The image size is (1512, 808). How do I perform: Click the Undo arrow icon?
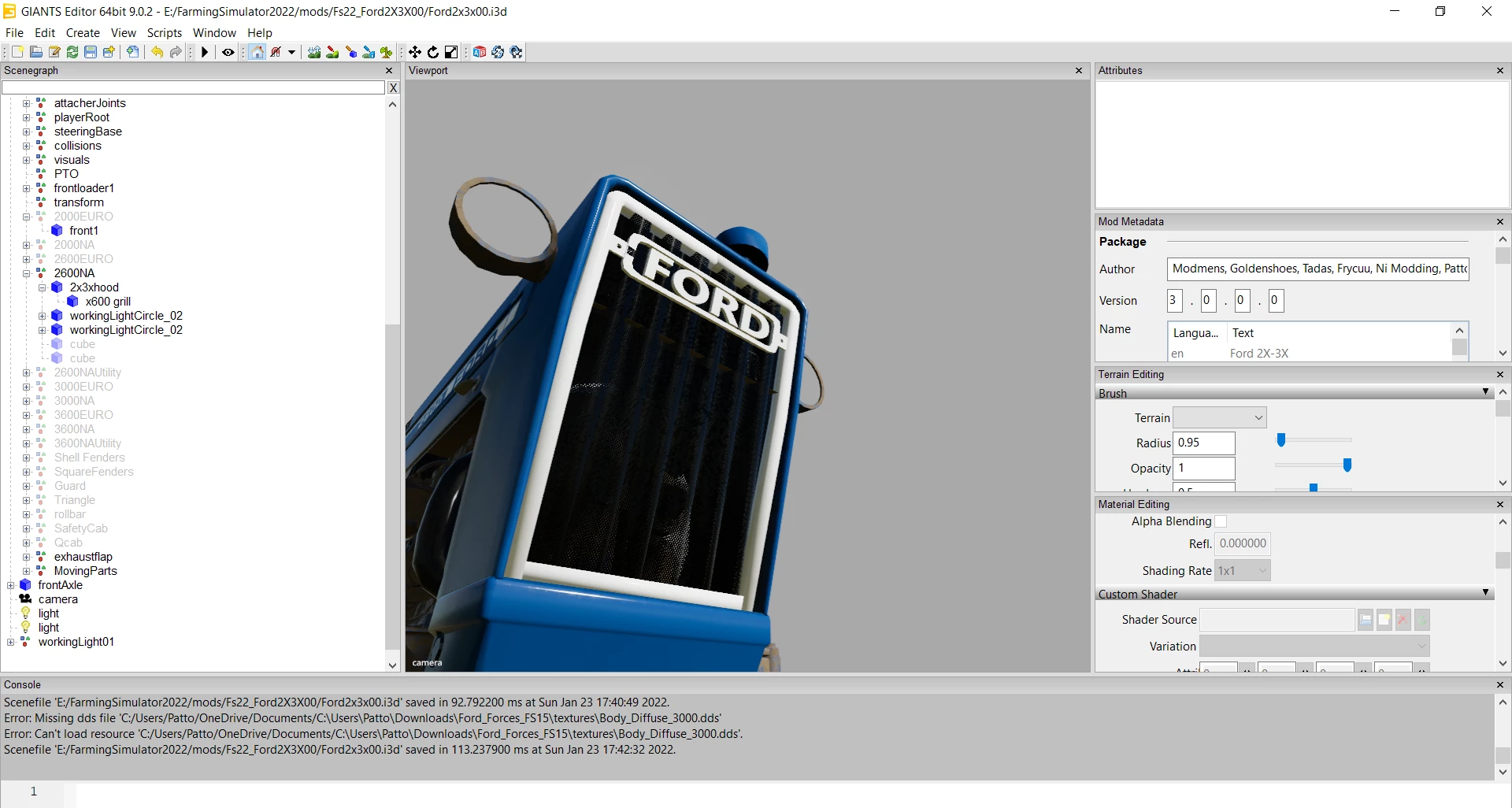(157, 52)
